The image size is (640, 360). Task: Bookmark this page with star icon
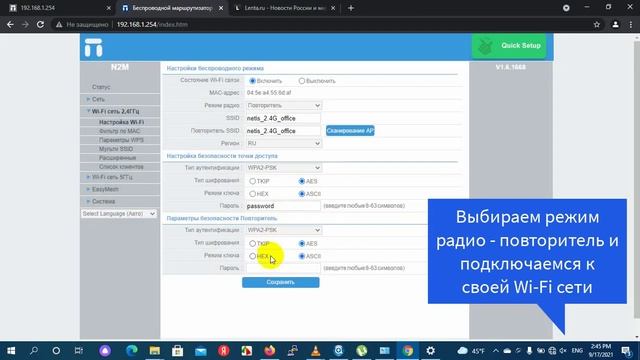click(597, 24)
